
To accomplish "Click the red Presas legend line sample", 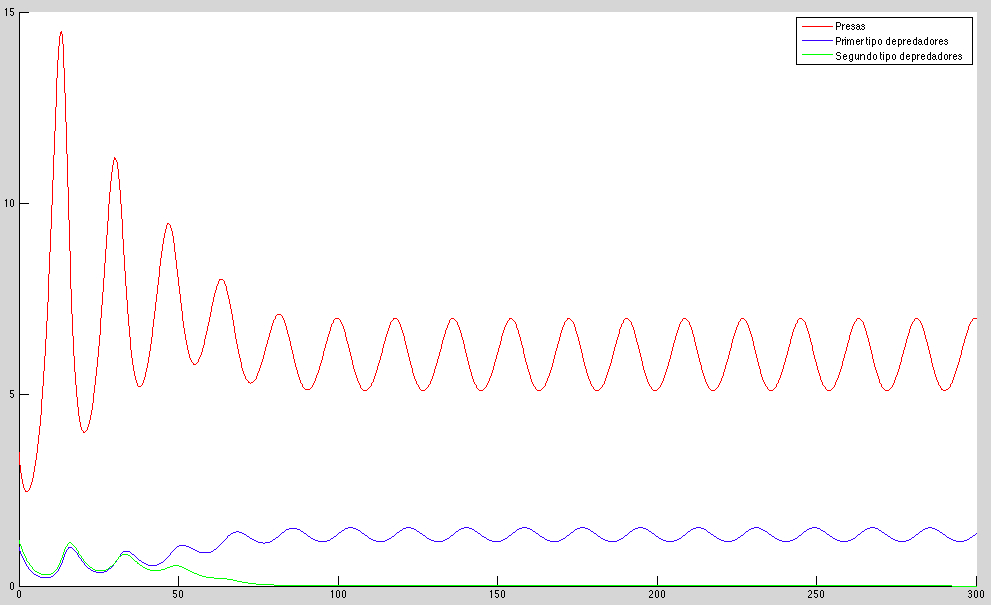I will [x=815, y=25].
